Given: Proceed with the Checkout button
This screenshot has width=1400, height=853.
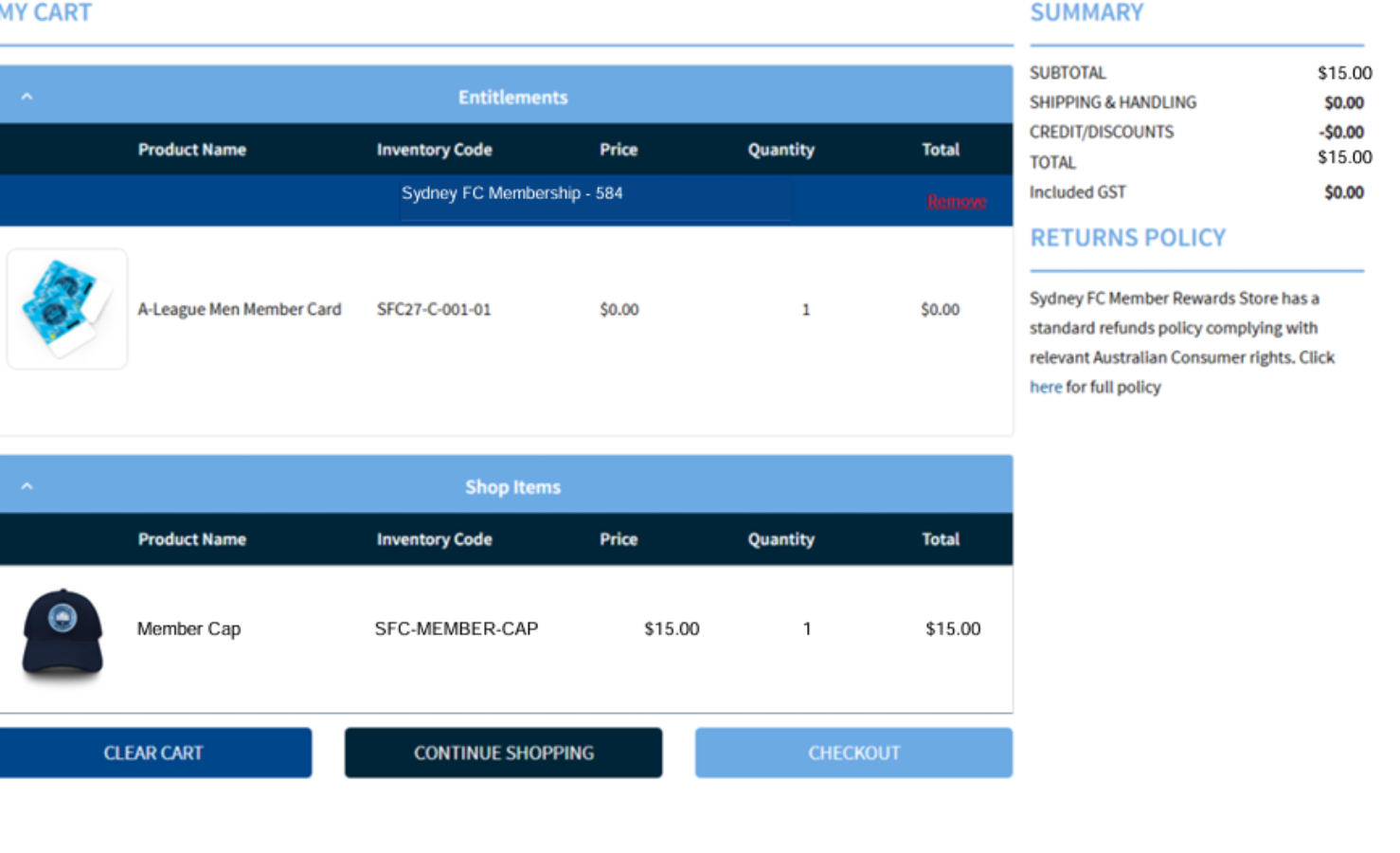Looking at the screenshot, I should pos(853,753).
